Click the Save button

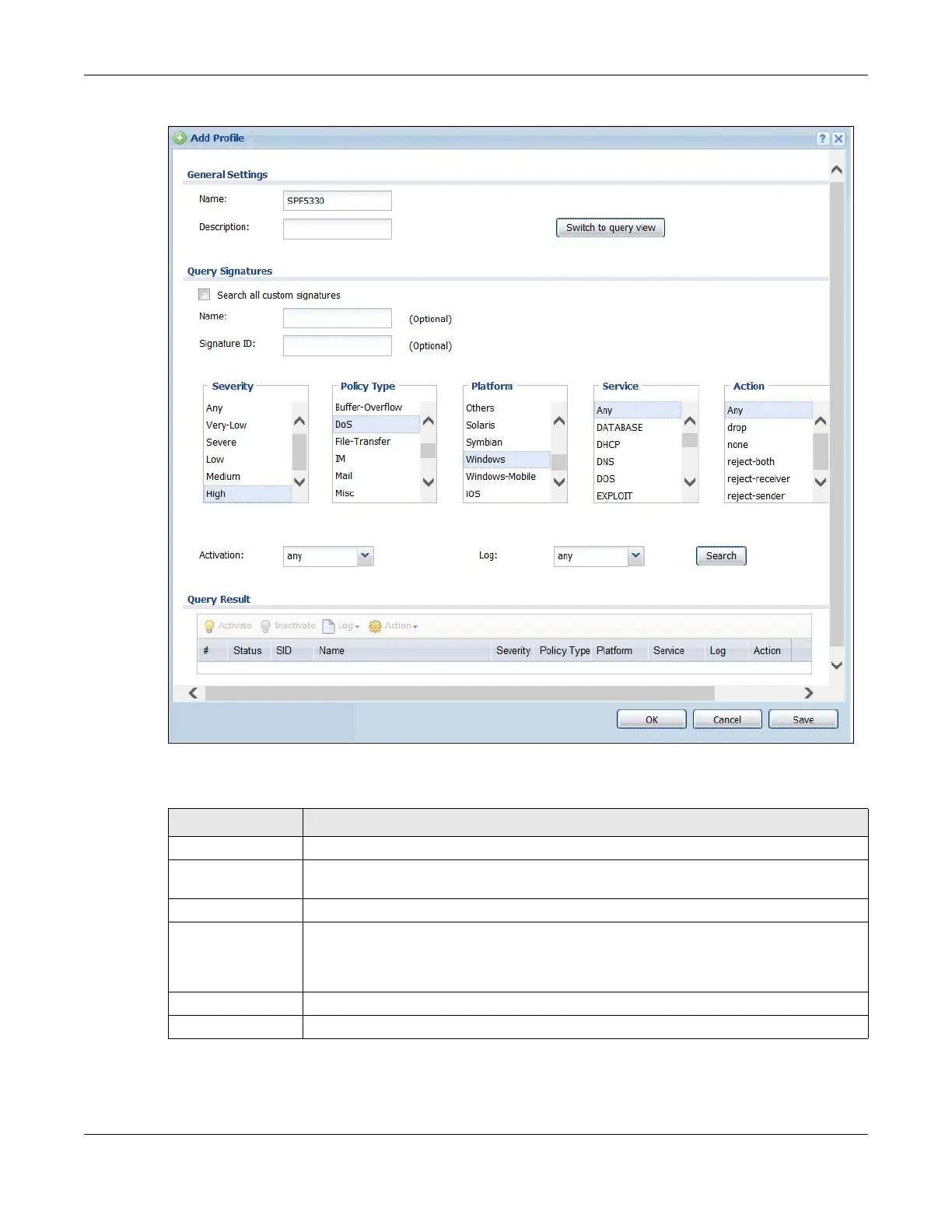click(803, 719)
